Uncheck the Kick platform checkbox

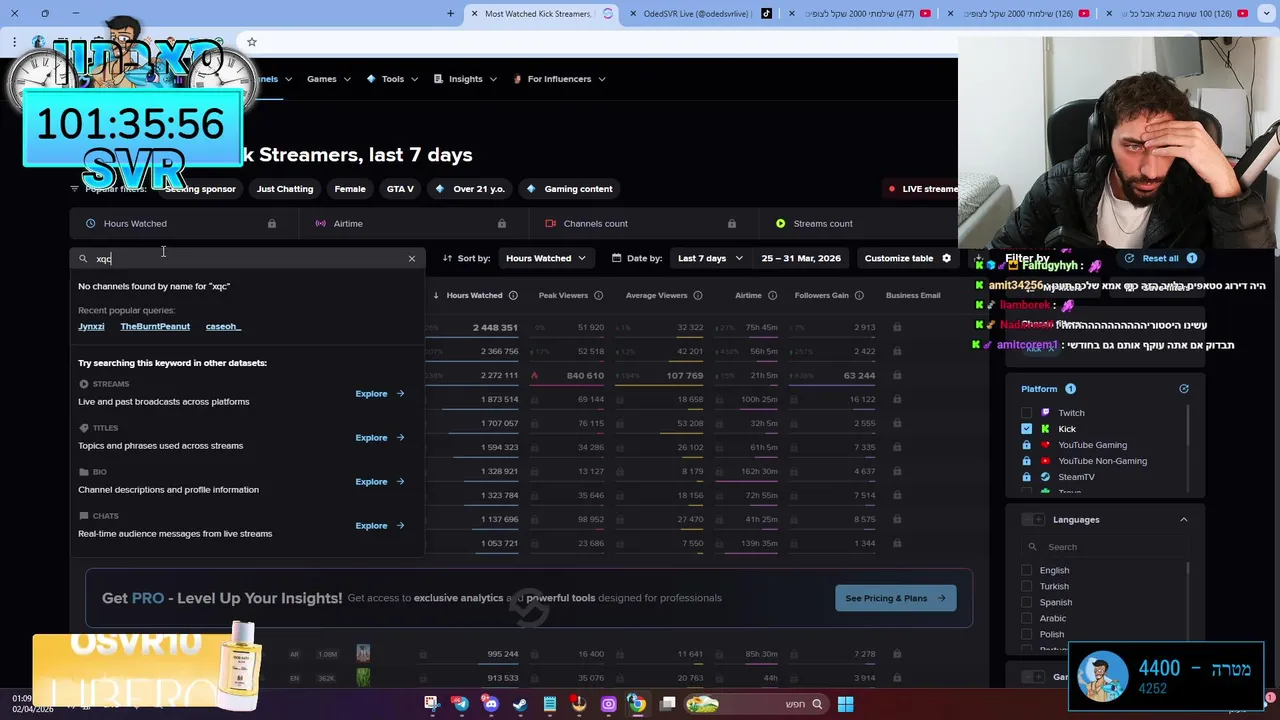(x=1026, y=429)
